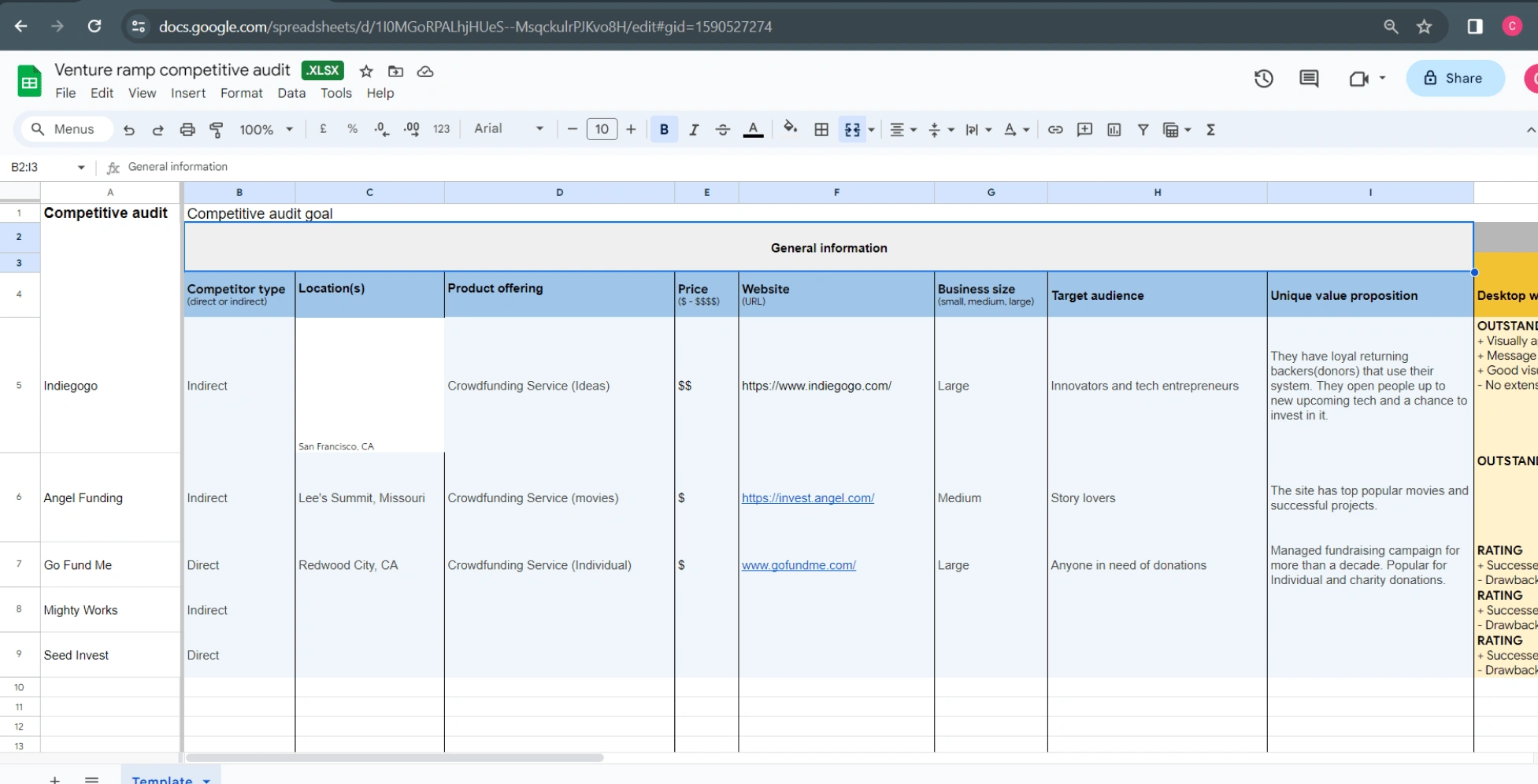Toggle bold formatting
The width and height of the screenshot is (1538, 784).
tap(664, 130)
